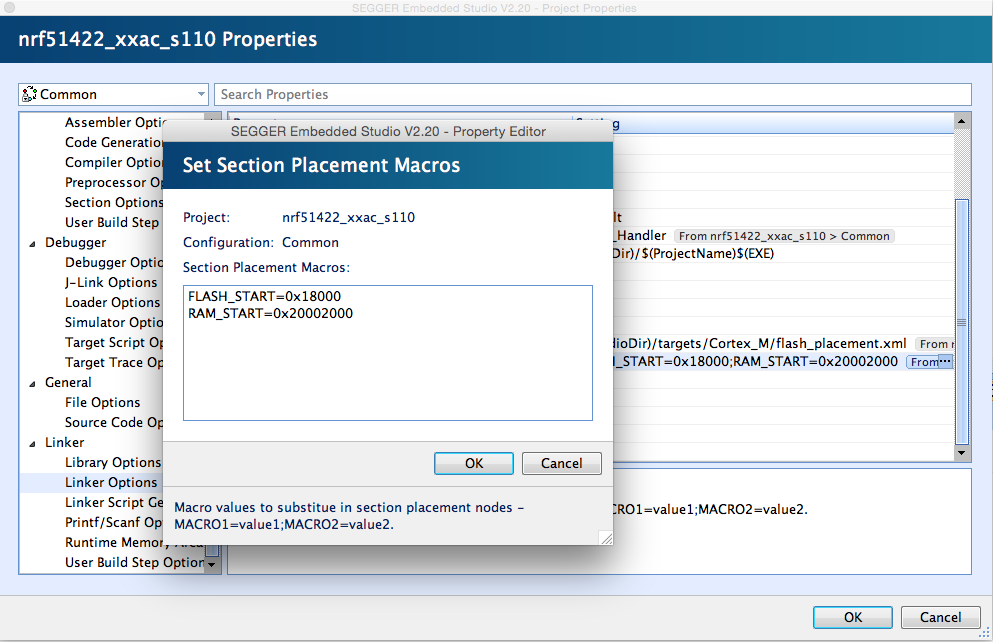Collapse the General tree group
The width and height of the screenshot is (993, 642).
click(x=32, y=383)
